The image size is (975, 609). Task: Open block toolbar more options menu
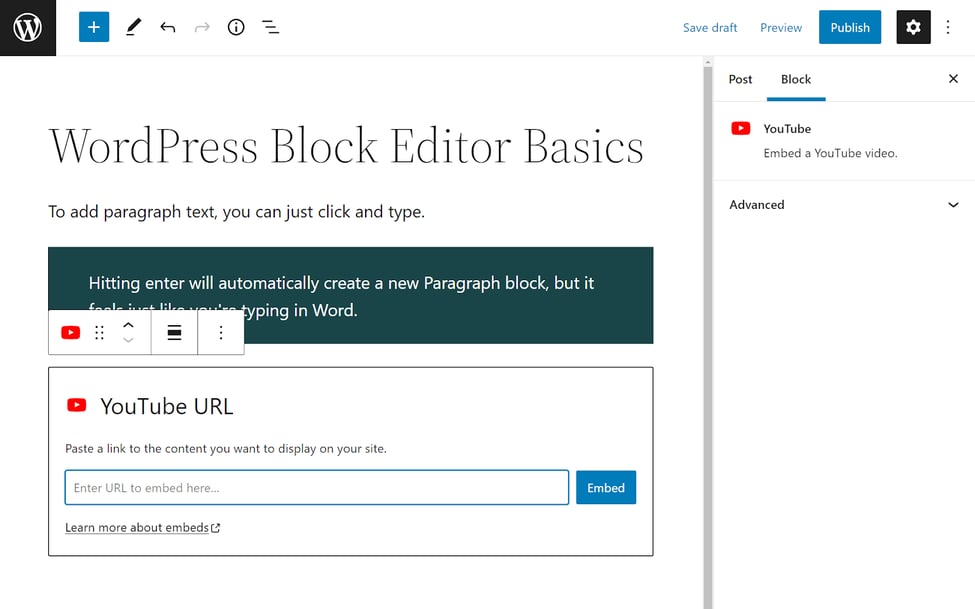(221, 333)
